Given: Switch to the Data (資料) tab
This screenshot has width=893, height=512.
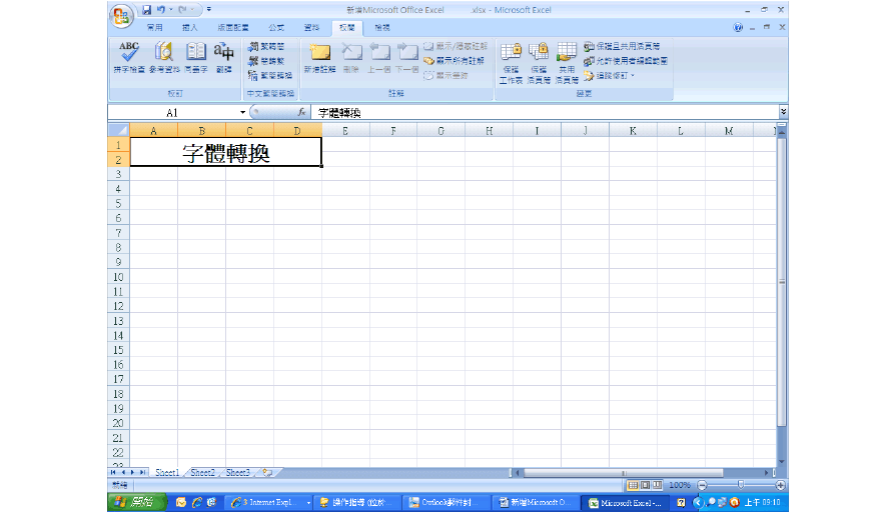Looking at the screenshot, I should coord(312,27).
